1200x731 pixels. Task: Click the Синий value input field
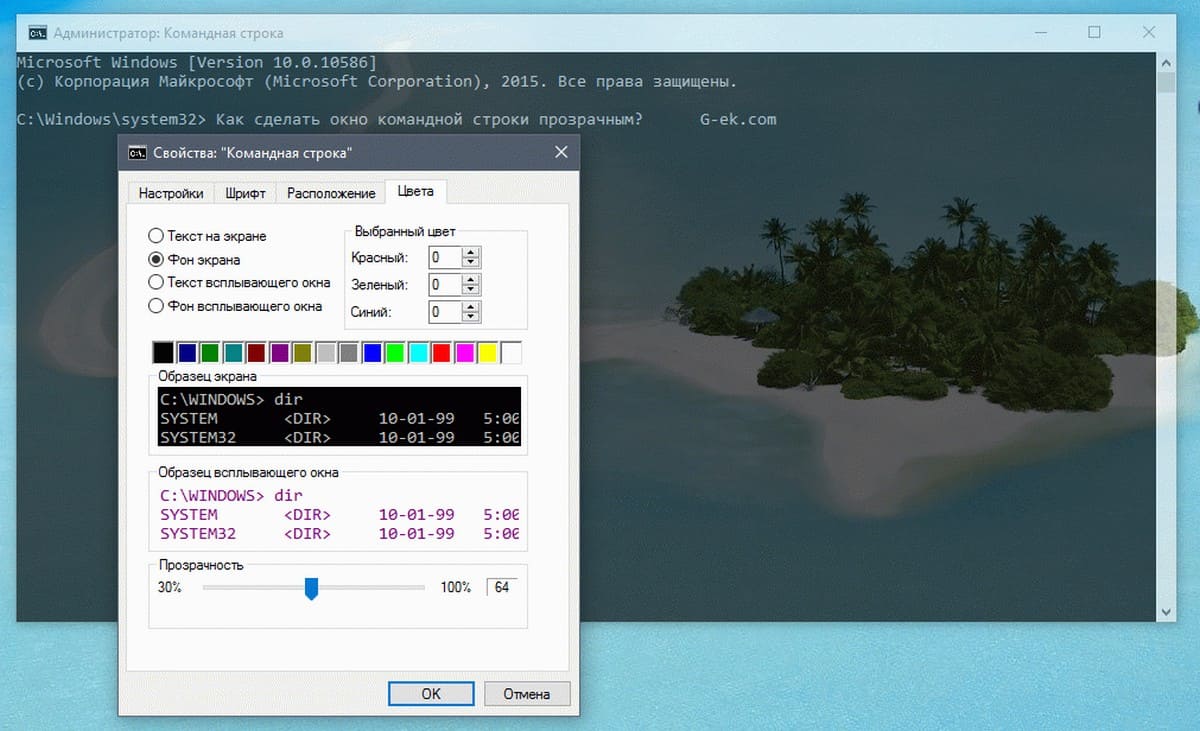point(445,313)
